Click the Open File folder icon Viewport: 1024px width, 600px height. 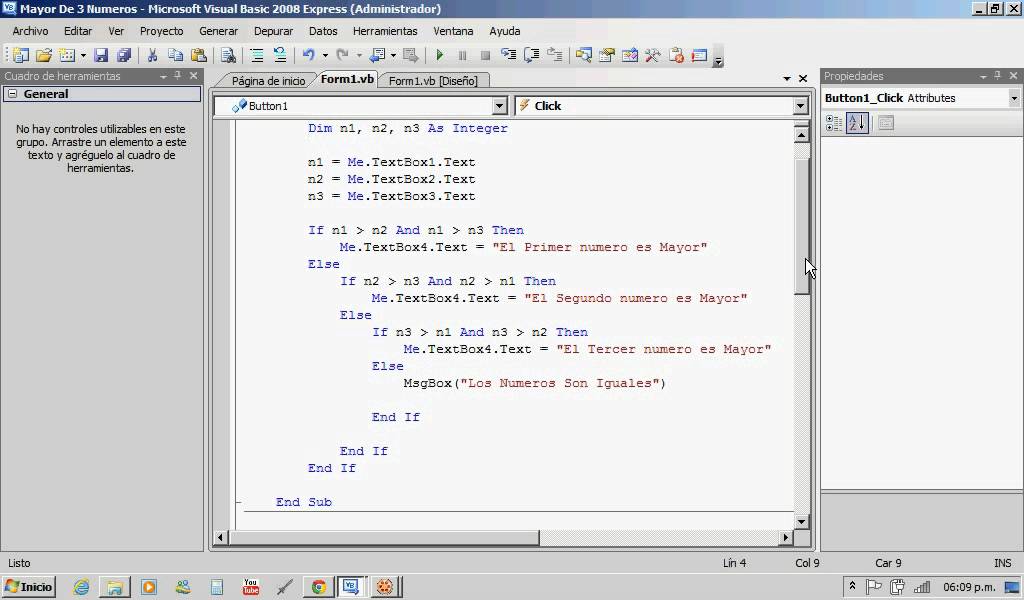click(x=44, y=55)
